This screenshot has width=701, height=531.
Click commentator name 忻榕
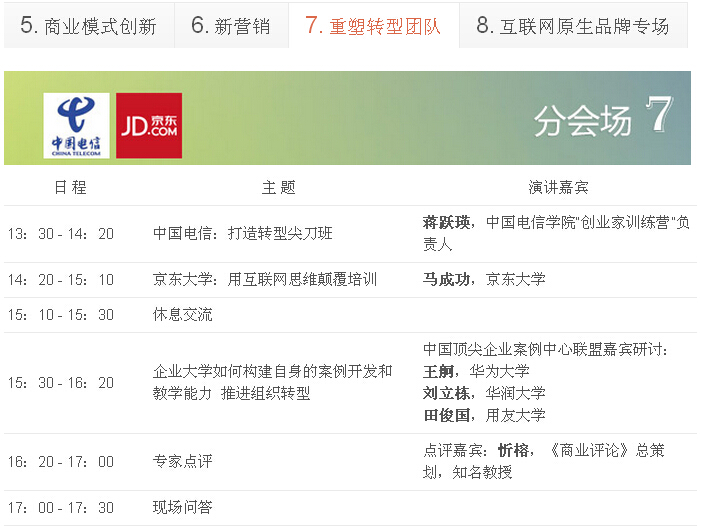pyautogui.click(x=514, y=451)
